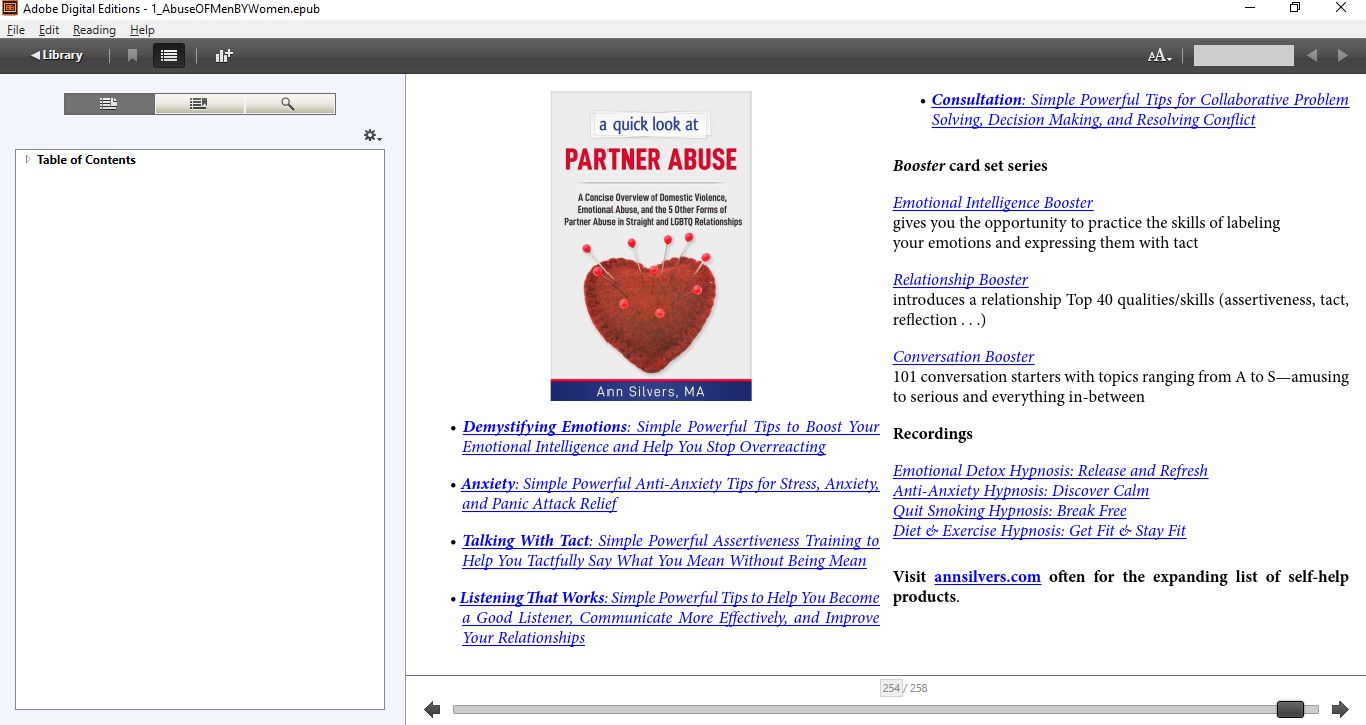Open the Edit menu
The width and height of the screenshot is (1366, 725).
[x=49, y=30]
